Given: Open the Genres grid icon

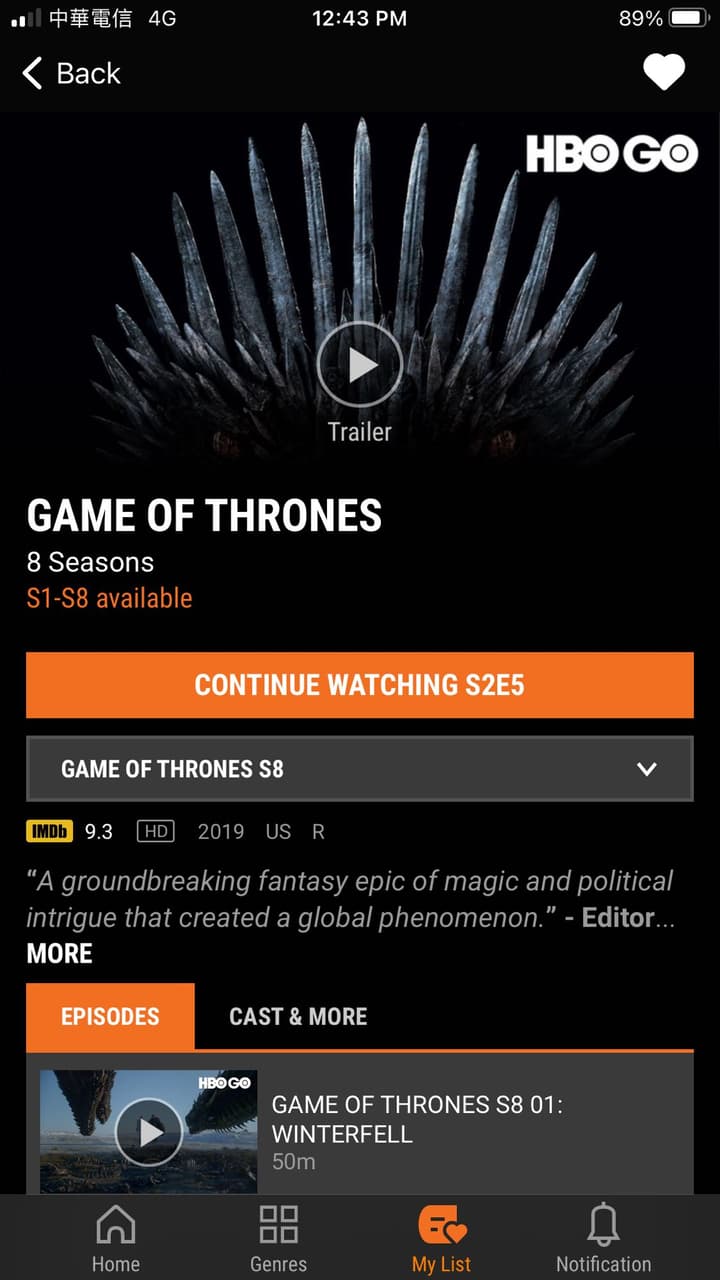Looking at the screenshot, I should point(278,1225).
